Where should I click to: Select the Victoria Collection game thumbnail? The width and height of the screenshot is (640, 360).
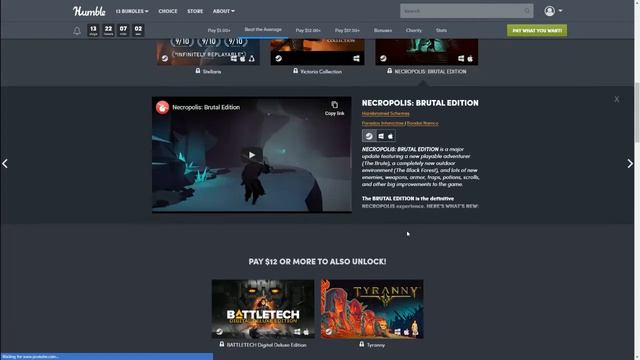tap(317, 52)
